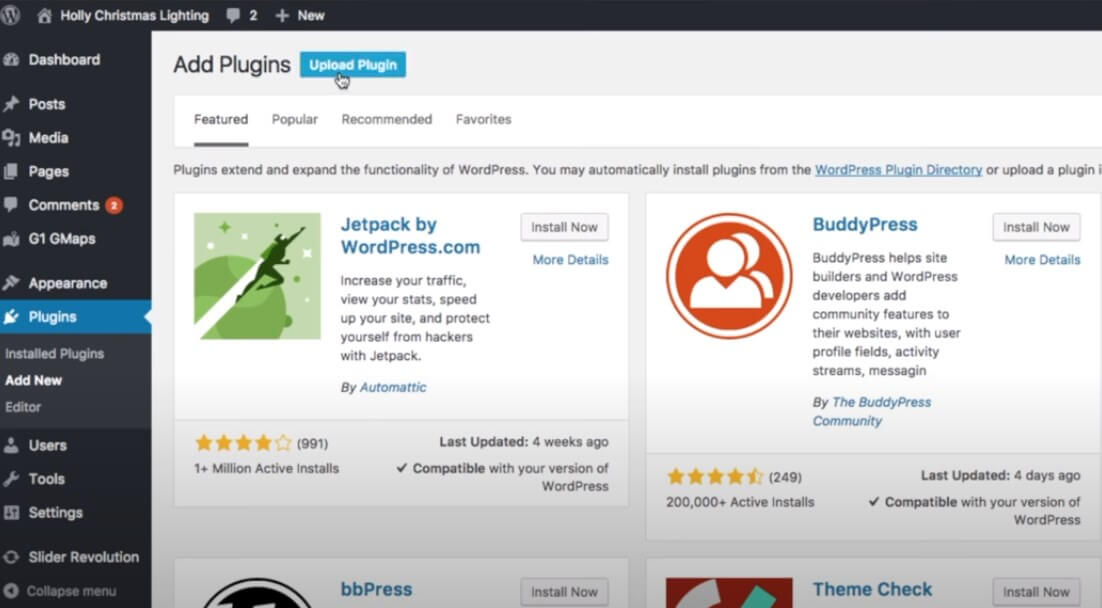Click the G1 GMaps sidebar icon
Image resolution: width=1102 pixels, height=608 pixels.
click(x=11, y=239)
